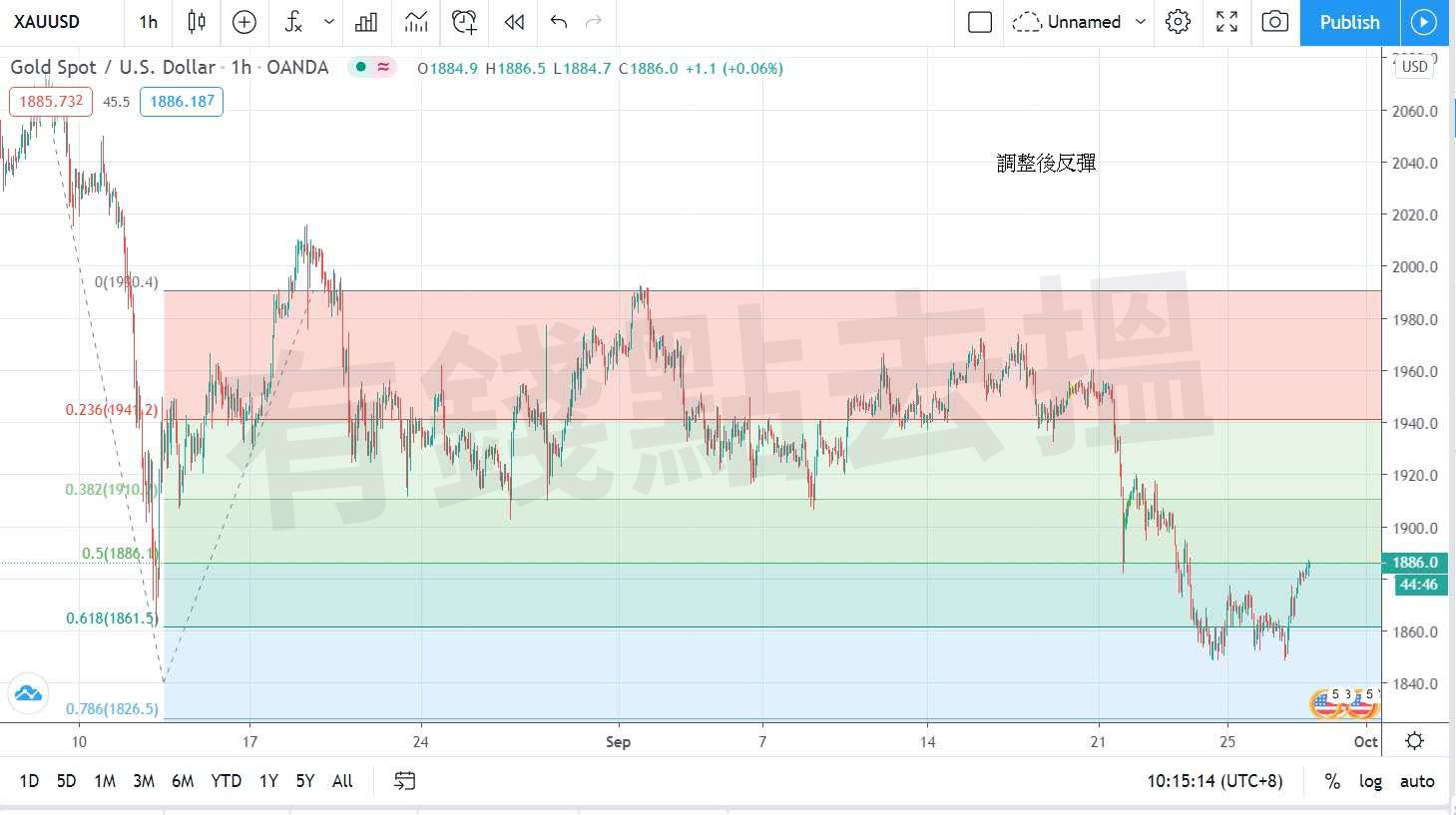The image size is (1456, 815).
Task: Open the candlestick chart style selector
Action: (197, 22)
